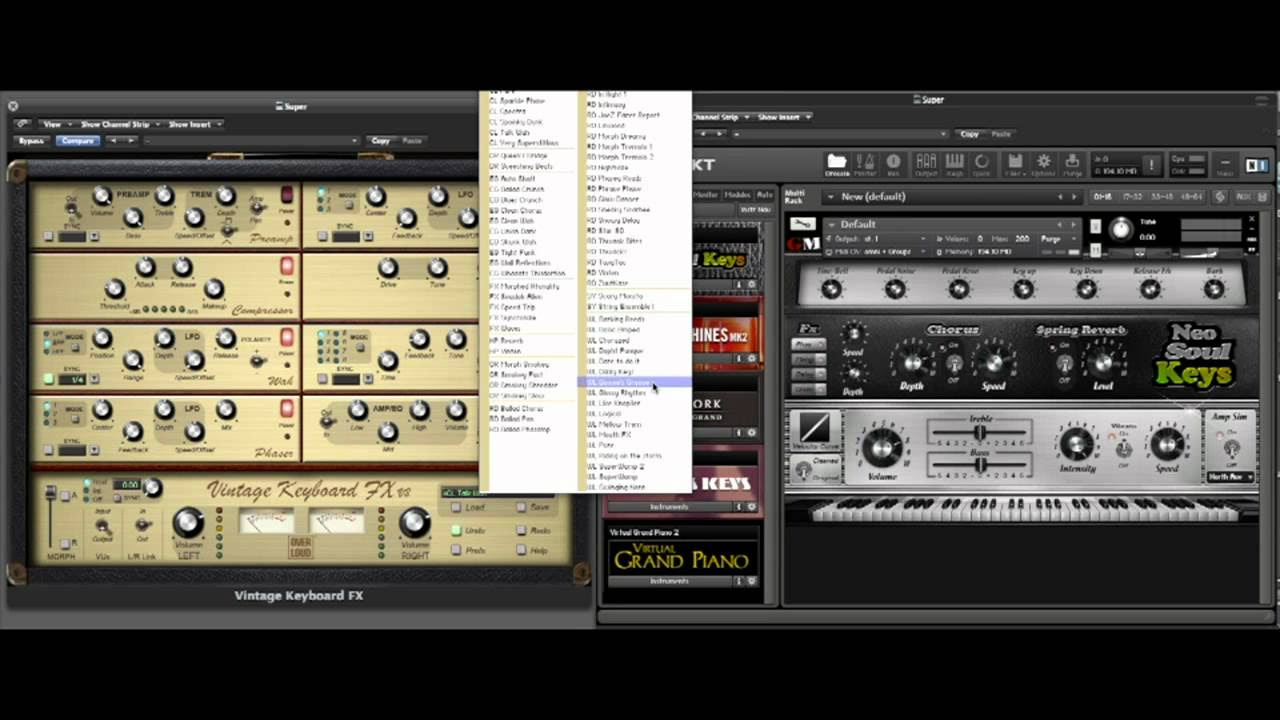
Task: Click Copy in Vintage Keyboard FX window
Action: point(381,141)
